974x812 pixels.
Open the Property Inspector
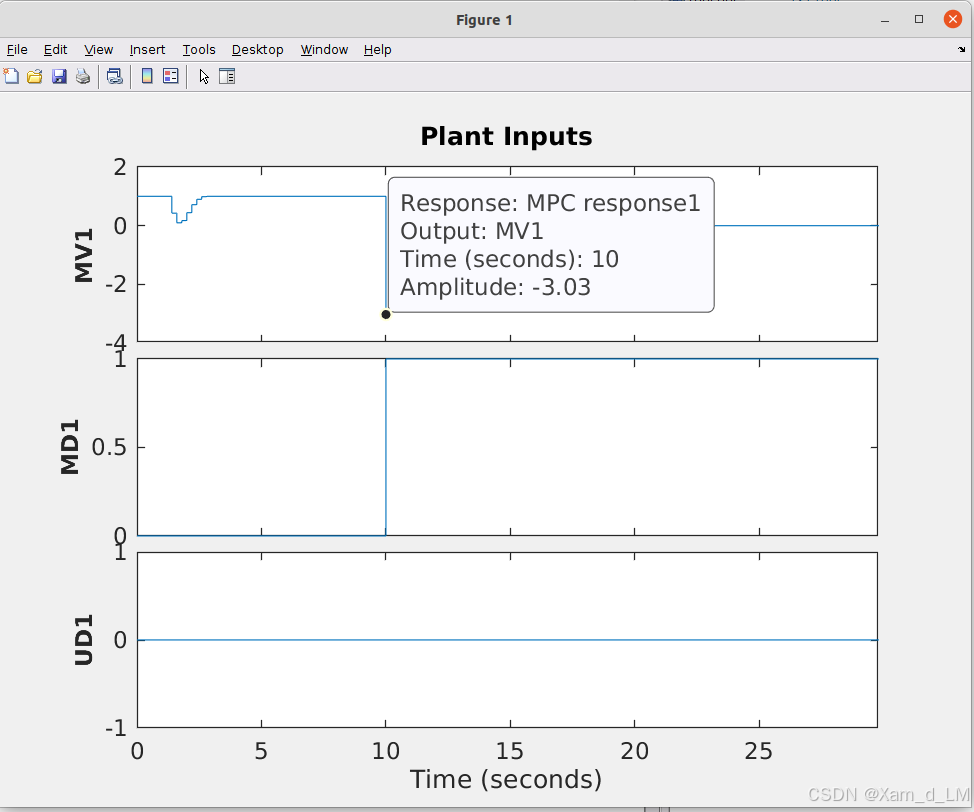coord(227,76)
